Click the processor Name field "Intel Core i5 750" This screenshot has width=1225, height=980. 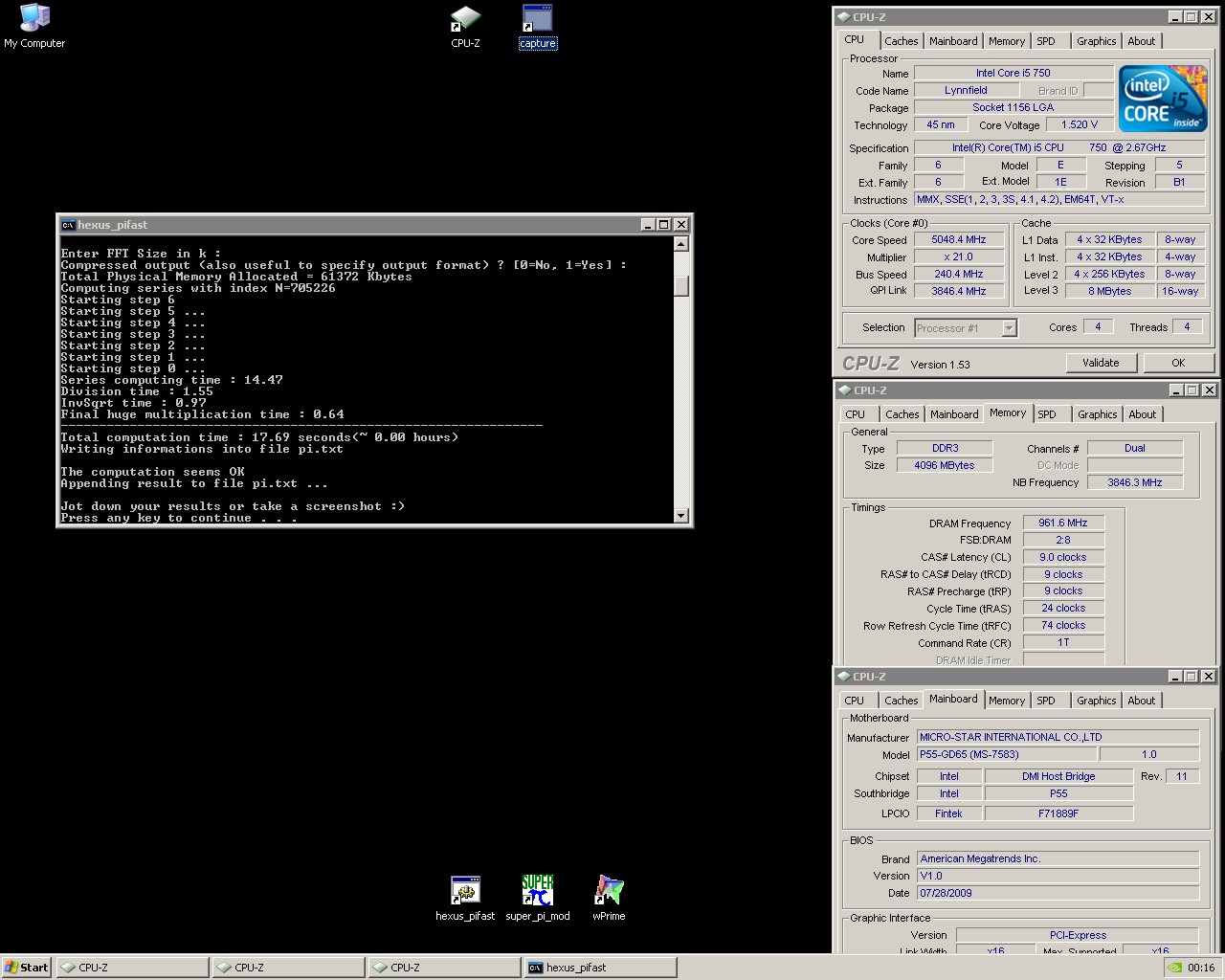pyautogui.click(x=1013, y=73)
